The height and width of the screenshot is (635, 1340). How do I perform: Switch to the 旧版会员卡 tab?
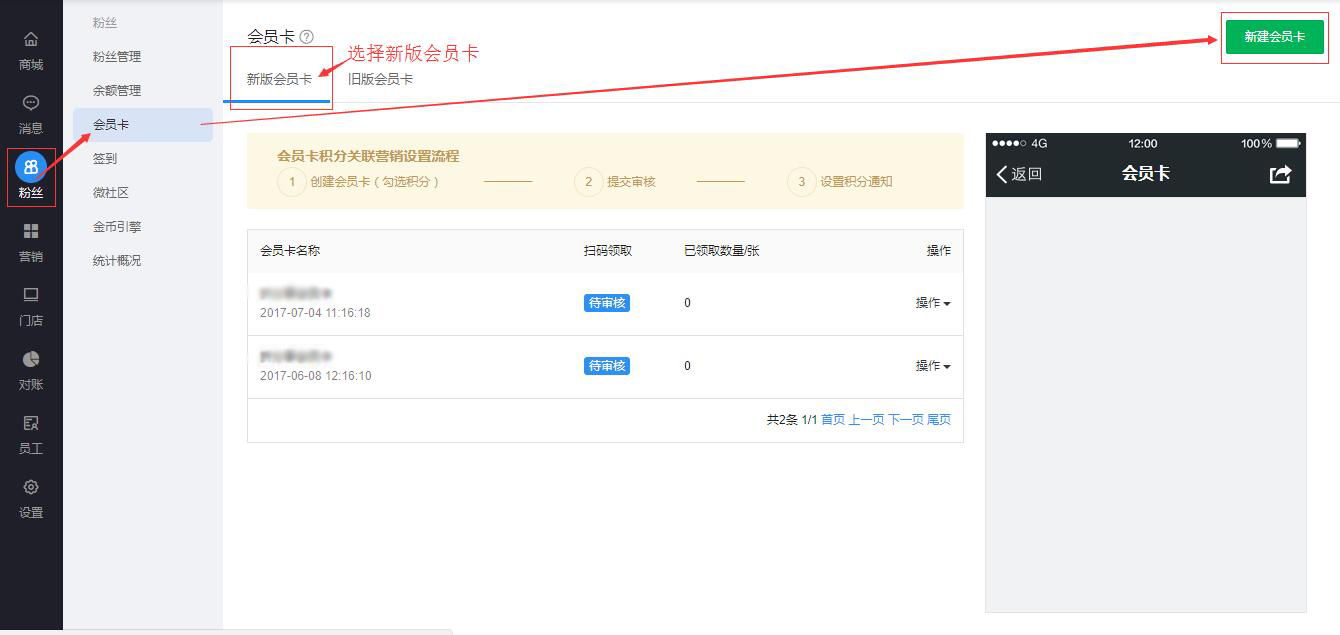point(380,79)
